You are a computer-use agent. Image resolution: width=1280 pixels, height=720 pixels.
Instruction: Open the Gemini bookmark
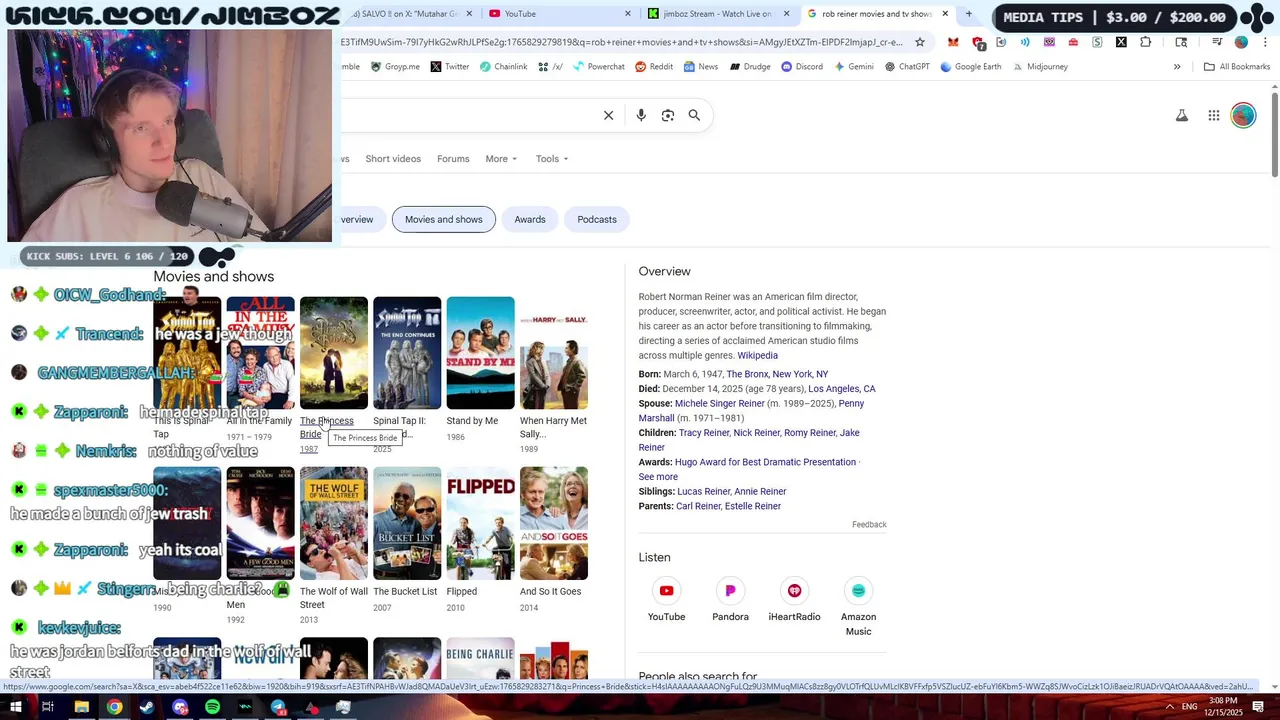[x=853, y=67]
